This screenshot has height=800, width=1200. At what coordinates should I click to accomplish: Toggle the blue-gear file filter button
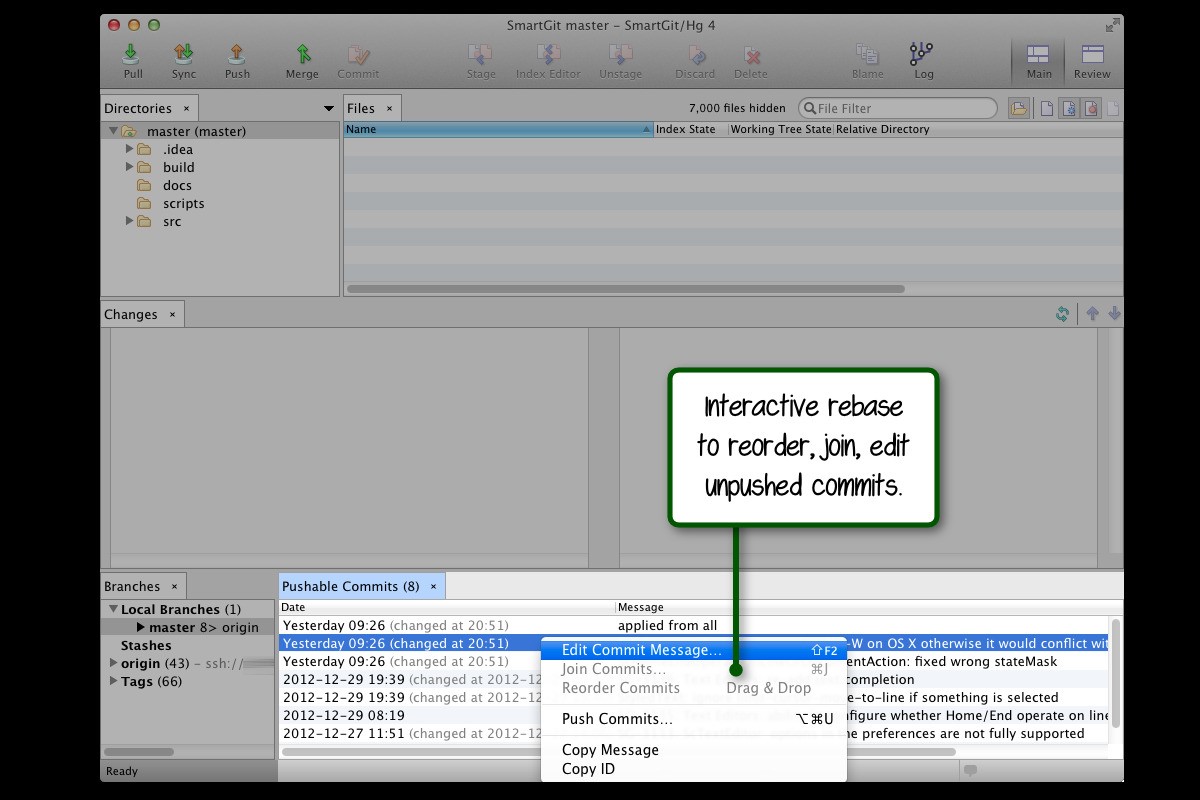tap(1069, 108)
